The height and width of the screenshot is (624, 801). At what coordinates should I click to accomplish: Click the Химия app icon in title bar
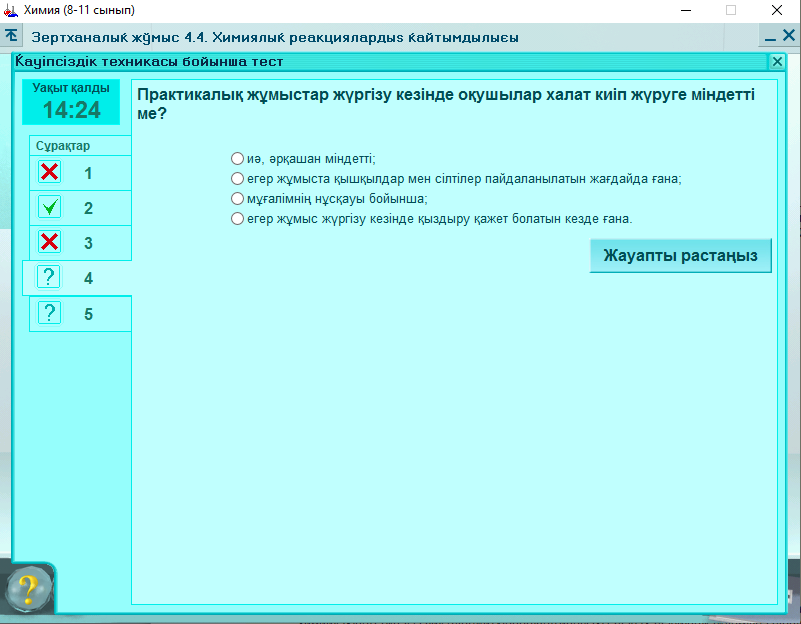tap(11, 10)
